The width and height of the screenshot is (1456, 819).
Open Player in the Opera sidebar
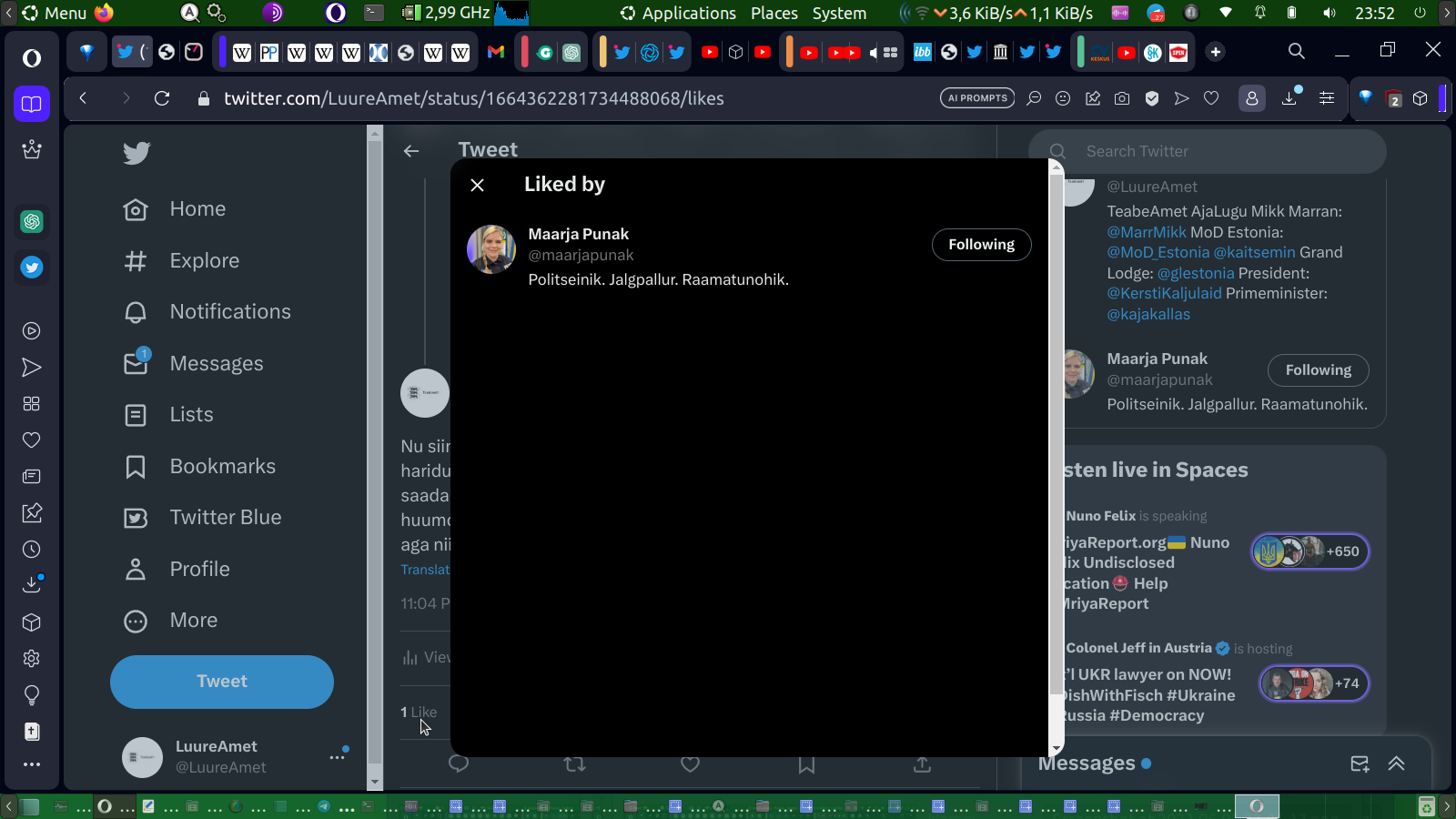point(32,331)
